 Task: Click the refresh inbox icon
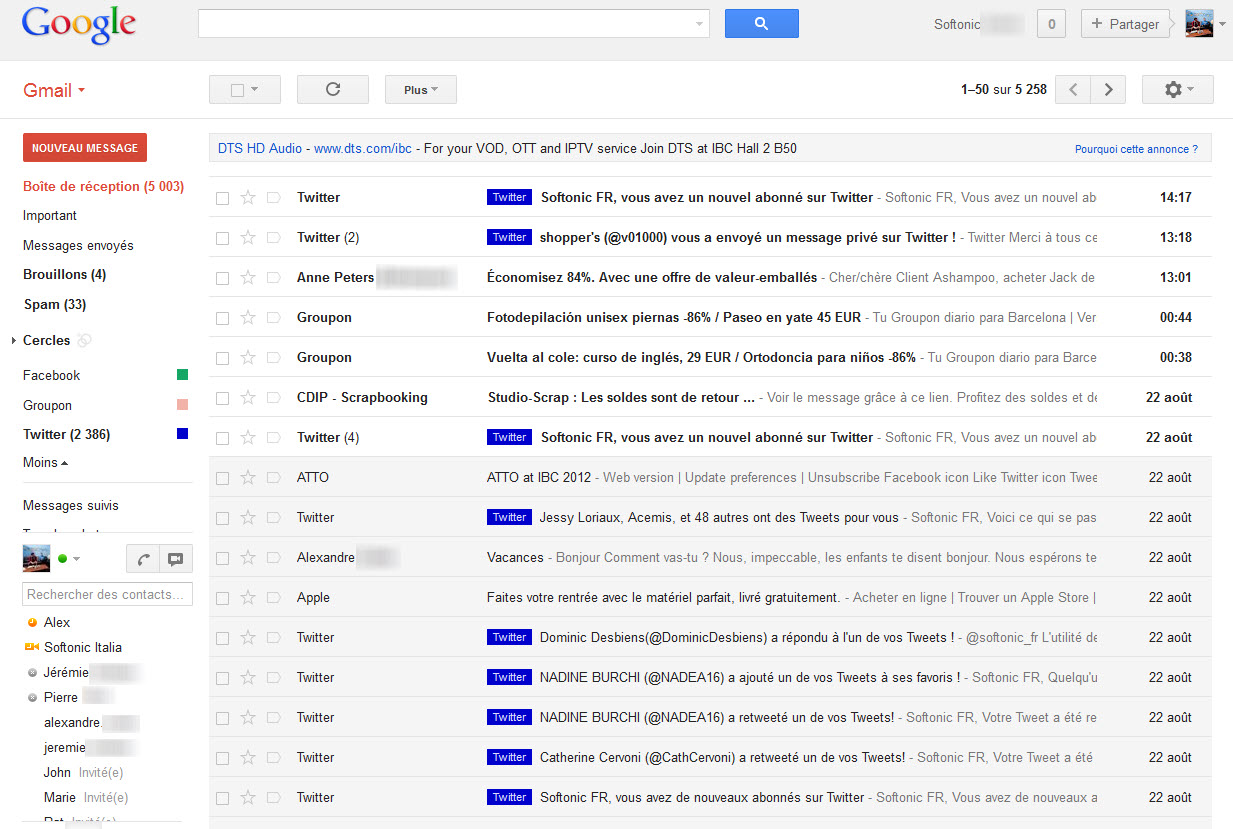point(332,89)
